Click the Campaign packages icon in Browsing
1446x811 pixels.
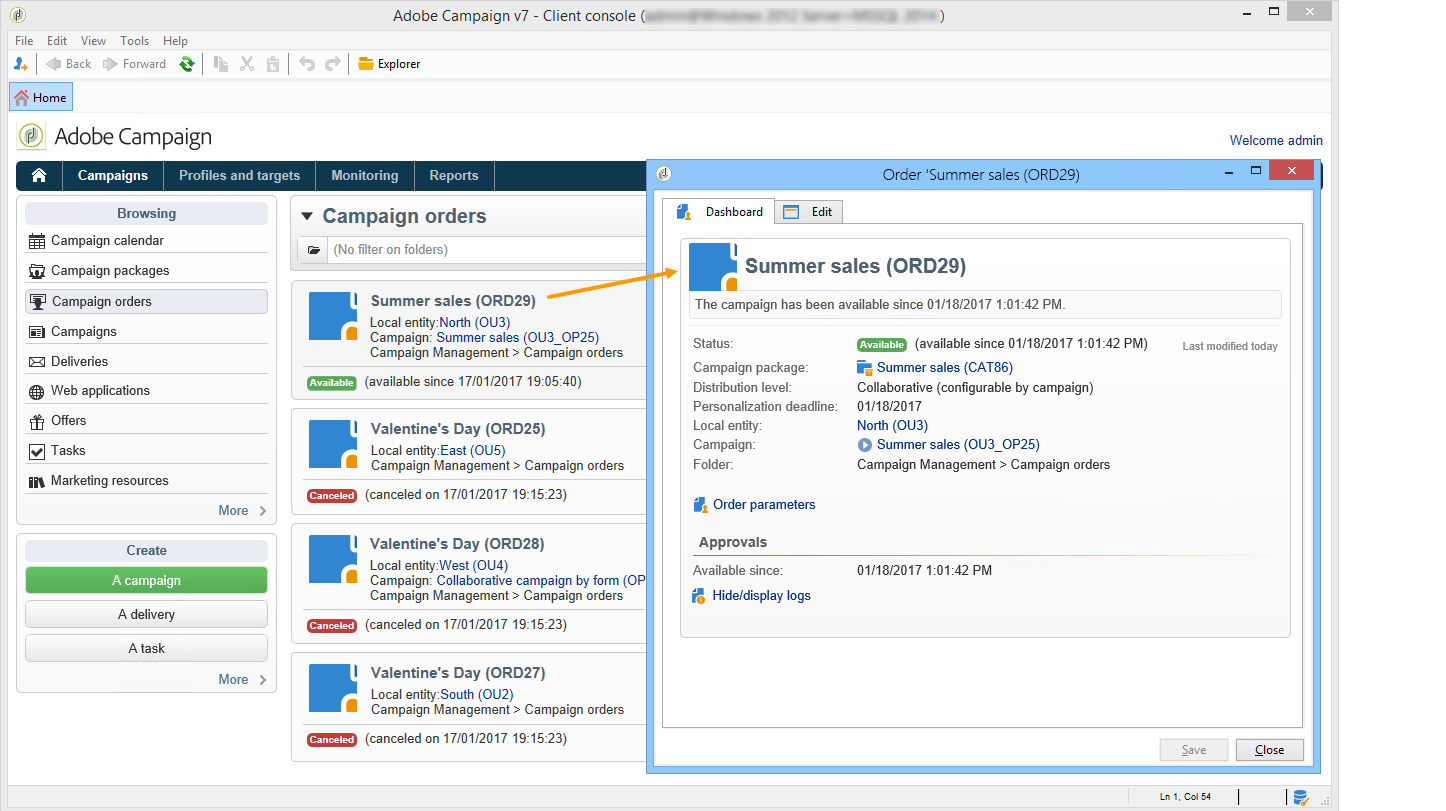pos(37,271)
